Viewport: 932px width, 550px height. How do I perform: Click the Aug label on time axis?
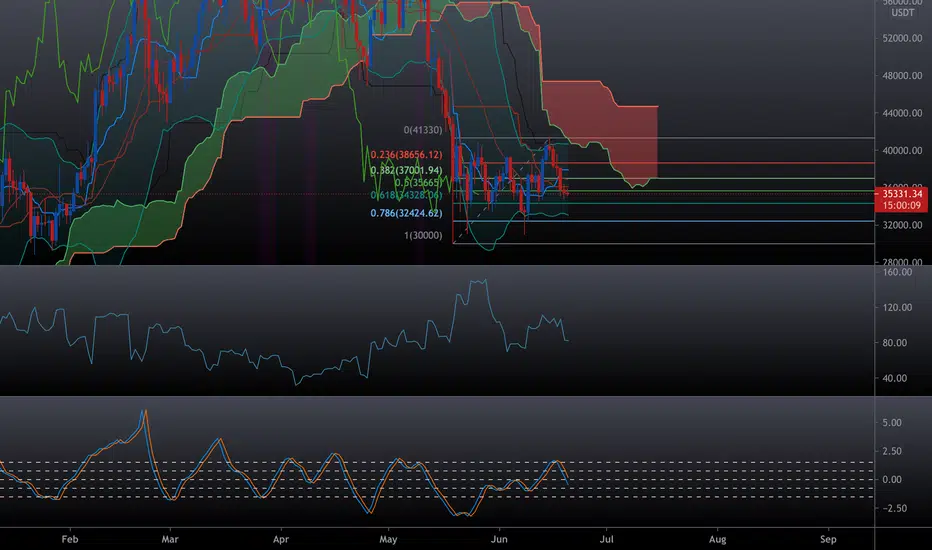tap(717, 539)
